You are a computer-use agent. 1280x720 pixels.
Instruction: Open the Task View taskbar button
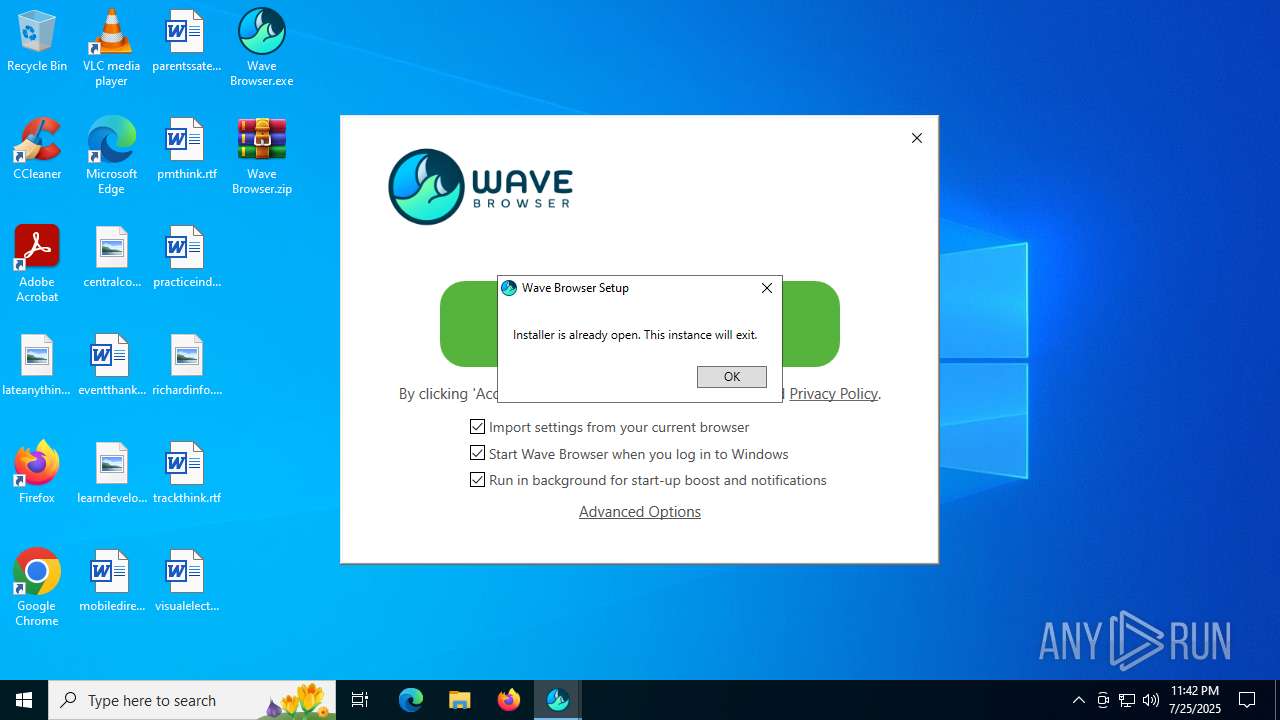pyautogui.click(x=360, y=700)
